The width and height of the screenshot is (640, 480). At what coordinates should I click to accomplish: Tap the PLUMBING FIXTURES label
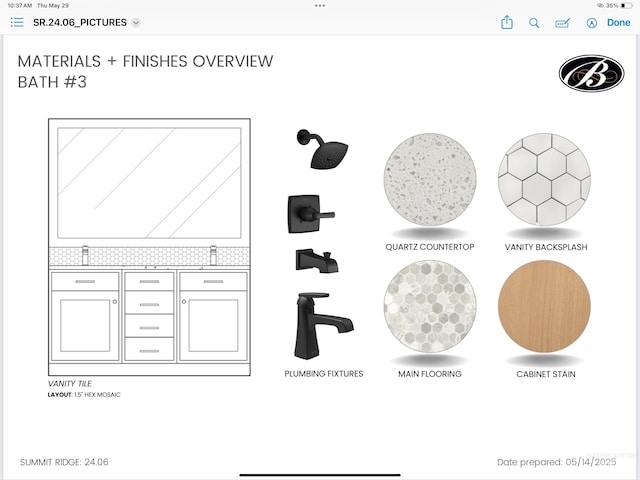[x=324, y=373]
